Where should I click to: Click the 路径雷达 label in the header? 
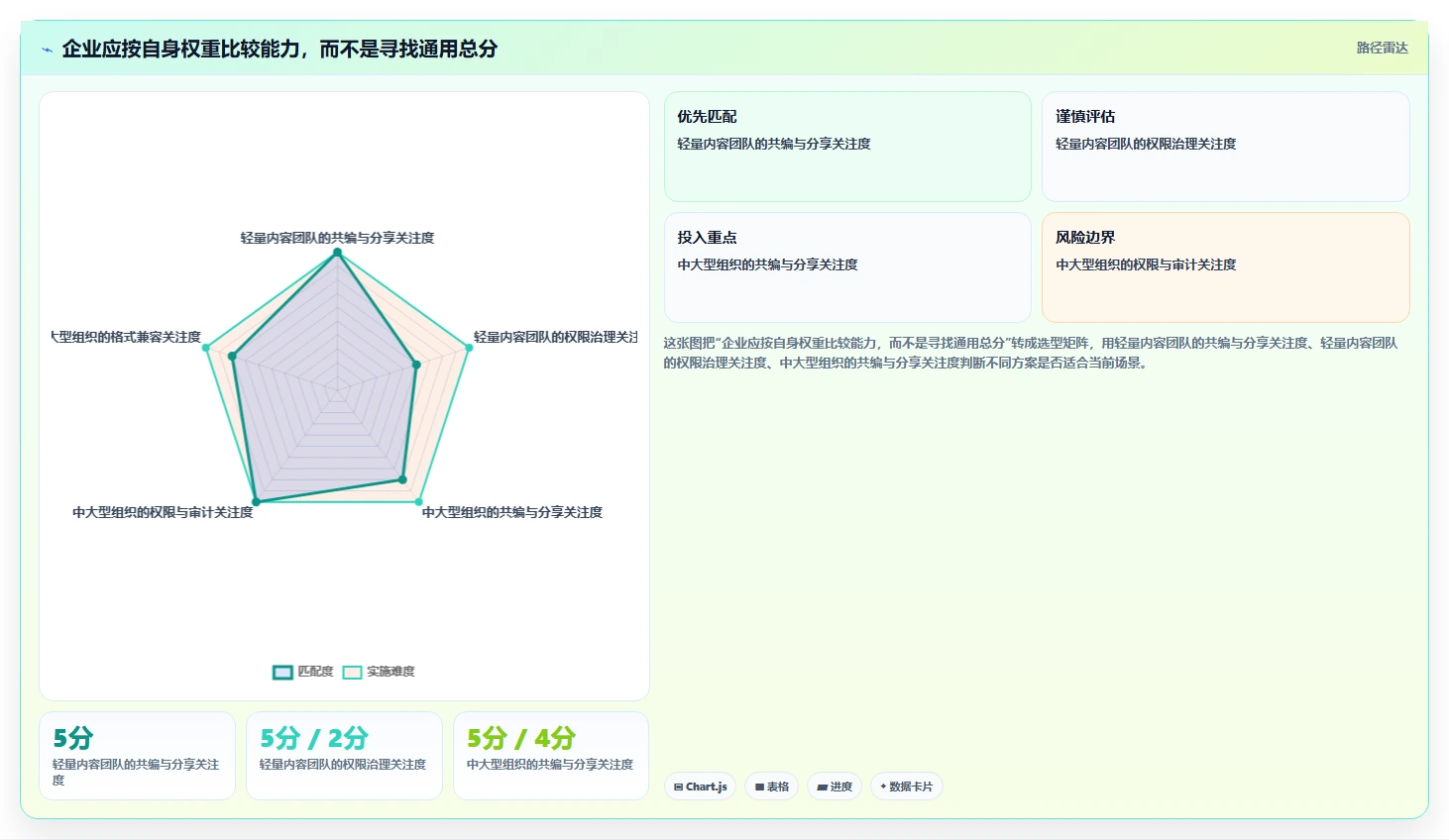1382,48
